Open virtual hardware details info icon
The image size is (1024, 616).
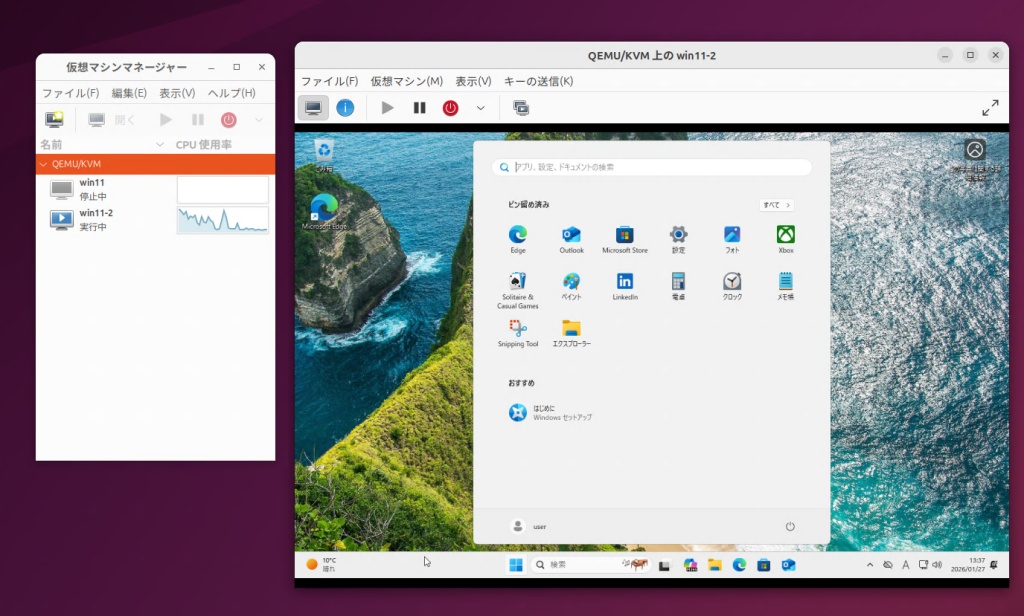[345, 108]
